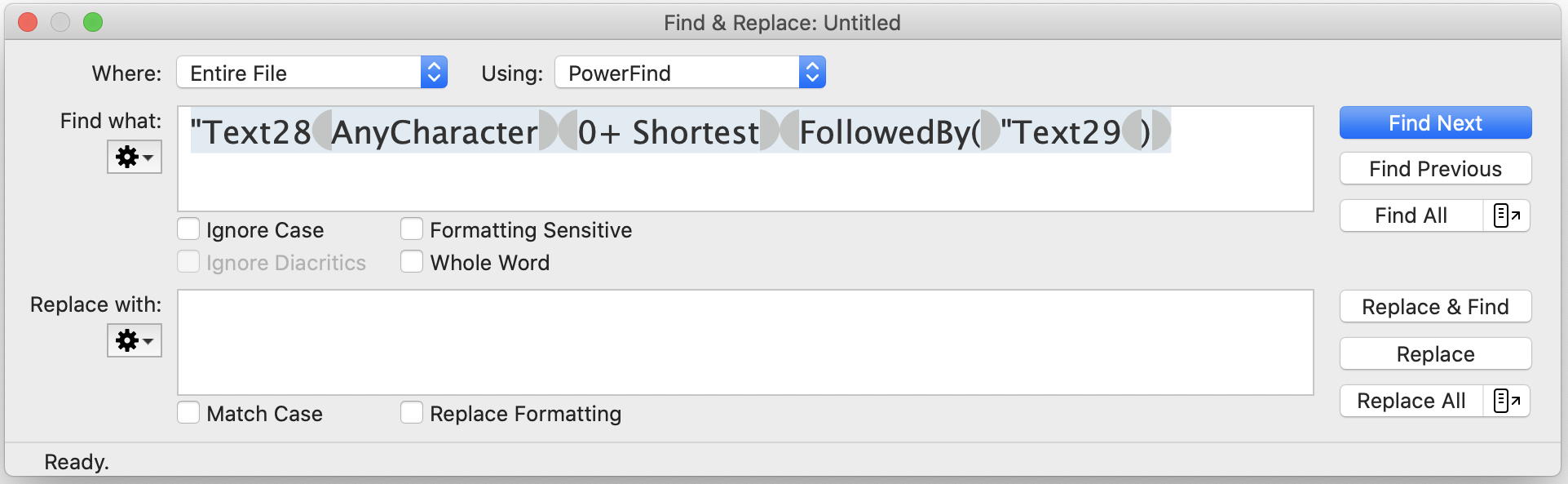
Task: Click inside the Replace with text field
Action: click(x=744, y=342)
